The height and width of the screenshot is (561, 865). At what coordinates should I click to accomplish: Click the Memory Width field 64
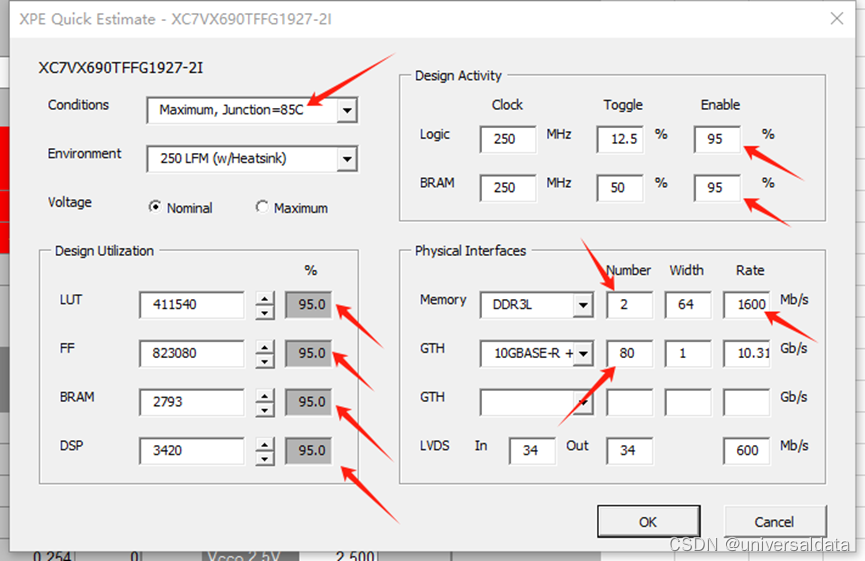[688, 304]
